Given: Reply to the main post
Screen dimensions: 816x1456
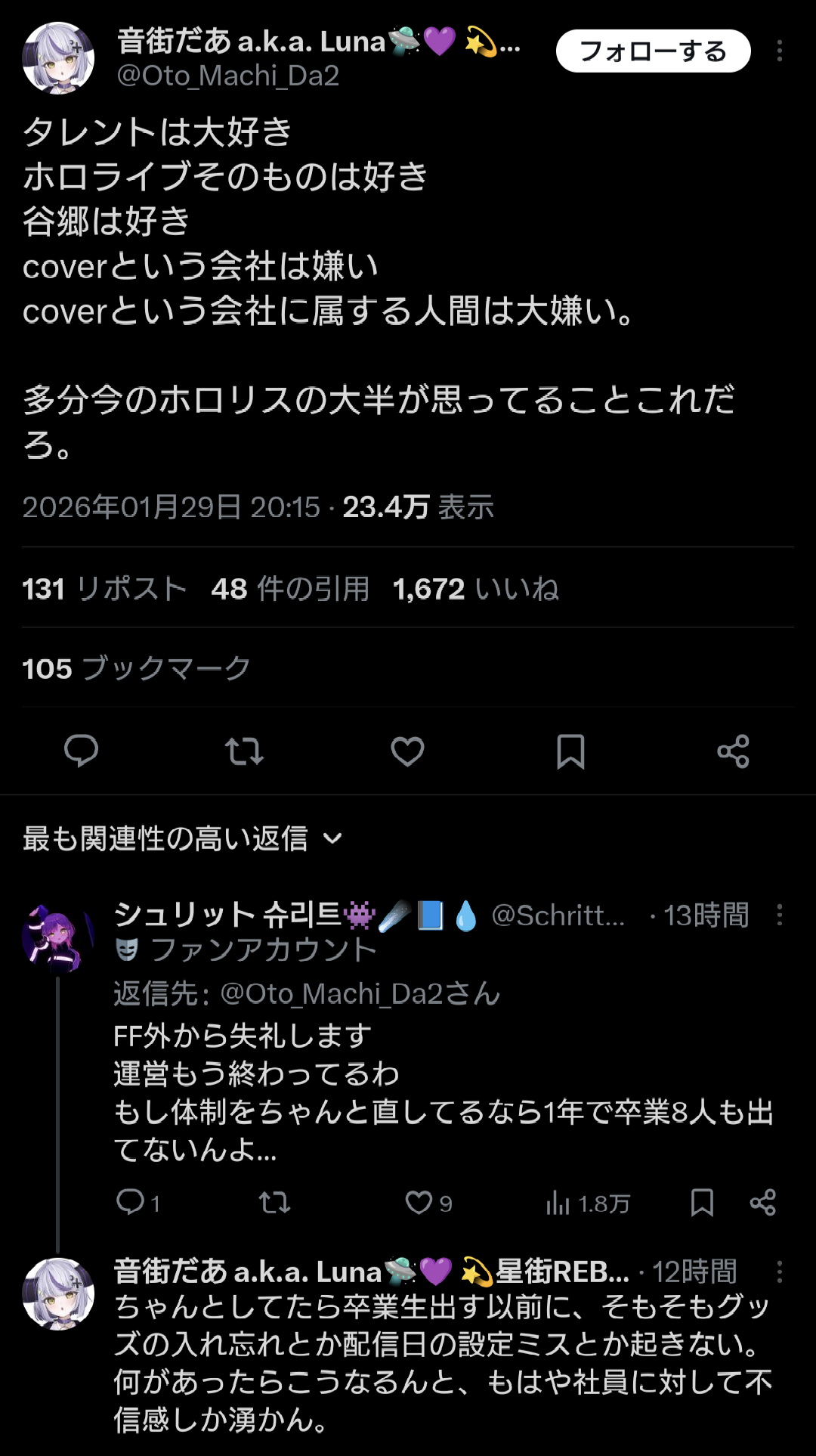Looking at the screenshot, I should [81, 751].
